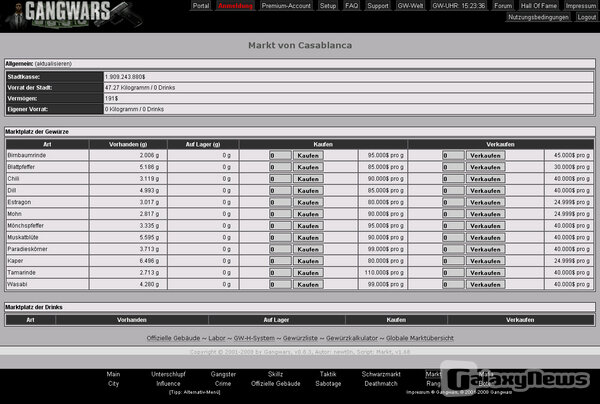Click the Gangwars logo
600x404 pixels.
pyautogui.click(x=73, y=15)
